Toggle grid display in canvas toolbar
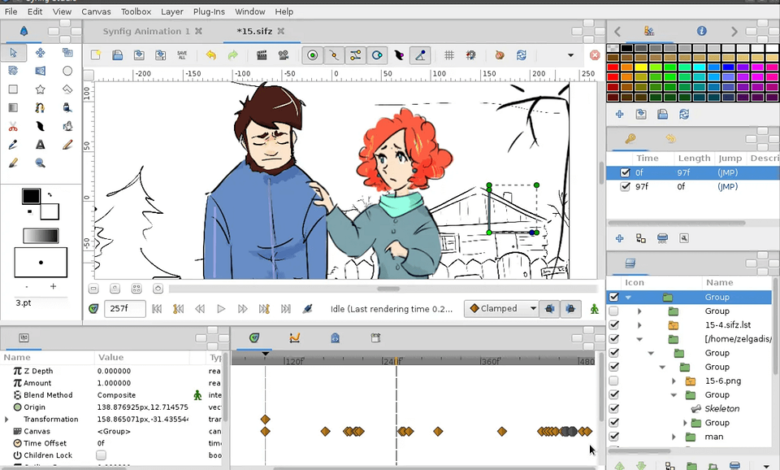The height and width of the screenshot is (470, 780). (x=449, y=55)
